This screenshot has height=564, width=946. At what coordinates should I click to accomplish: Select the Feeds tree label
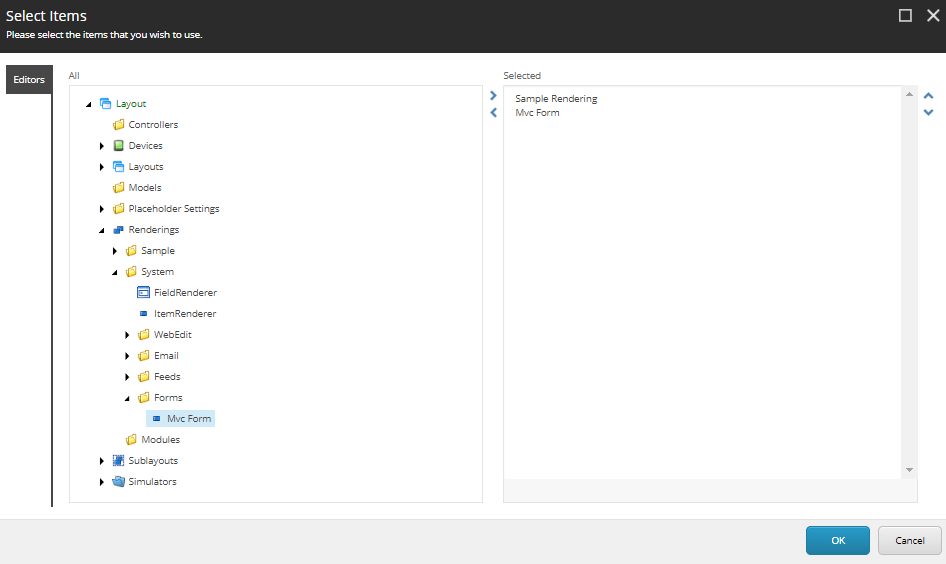coord(167,377)
